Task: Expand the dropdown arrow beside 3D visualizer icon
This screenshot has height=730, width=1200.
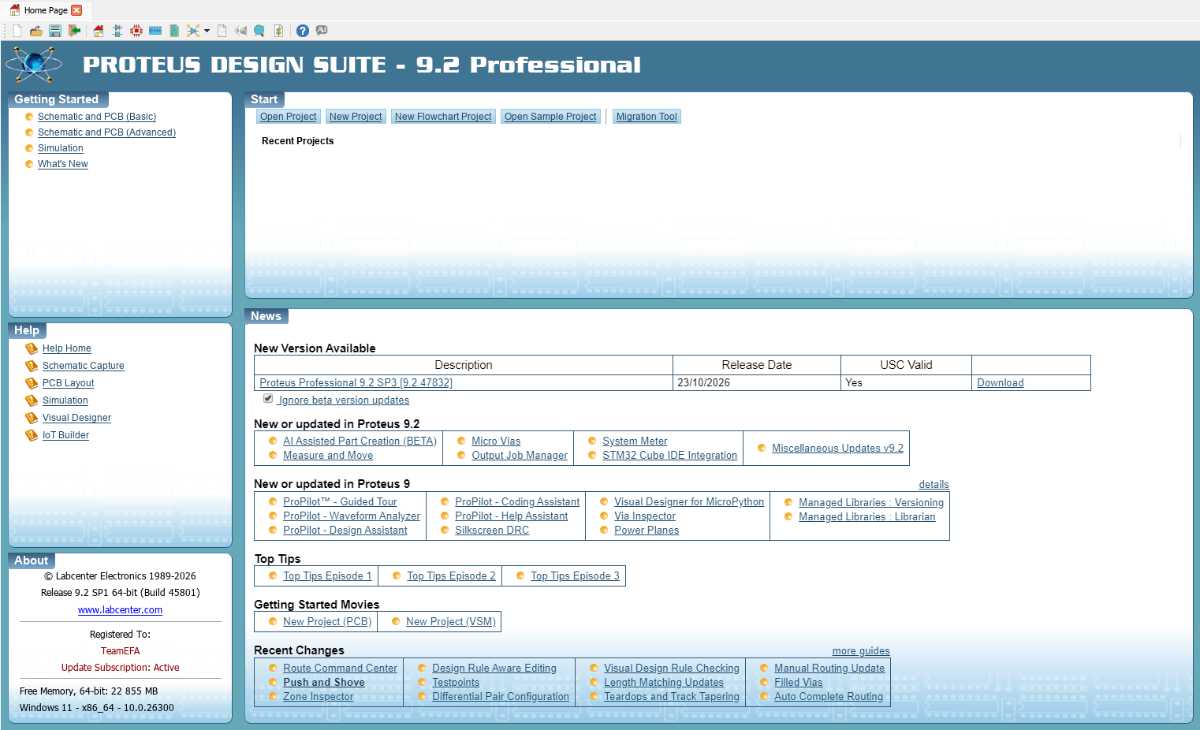Action: coord(207,30)
